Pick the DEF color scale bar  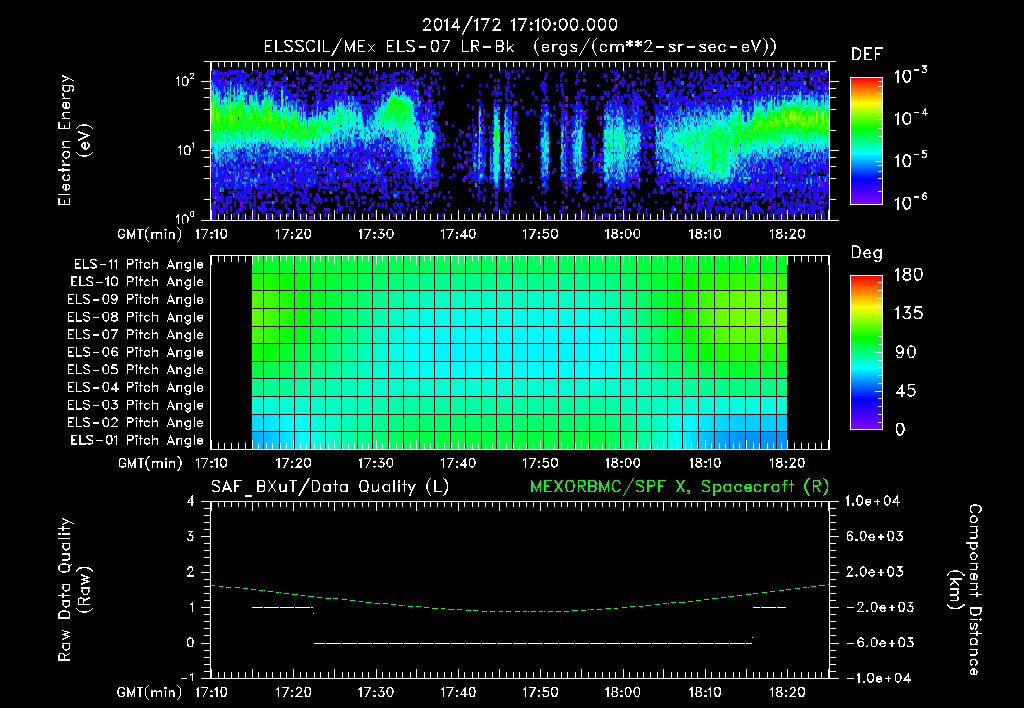[x=867, y=140]
